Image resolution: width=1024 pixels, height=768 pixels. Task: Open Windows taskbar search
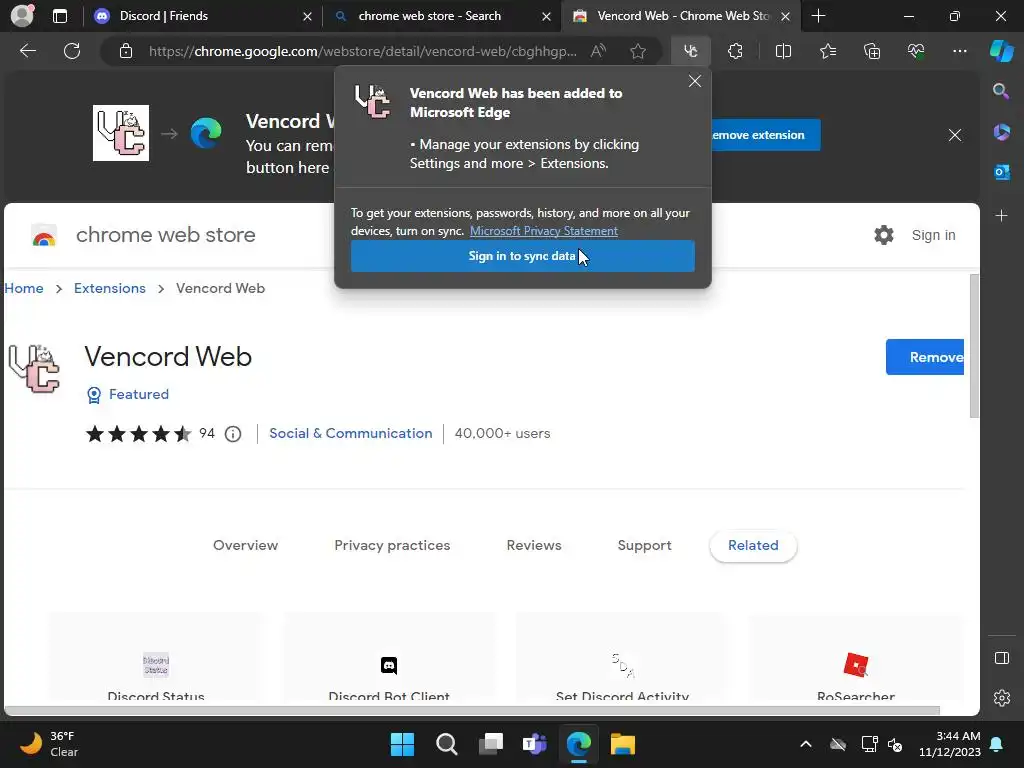click(x=447, y=744)
